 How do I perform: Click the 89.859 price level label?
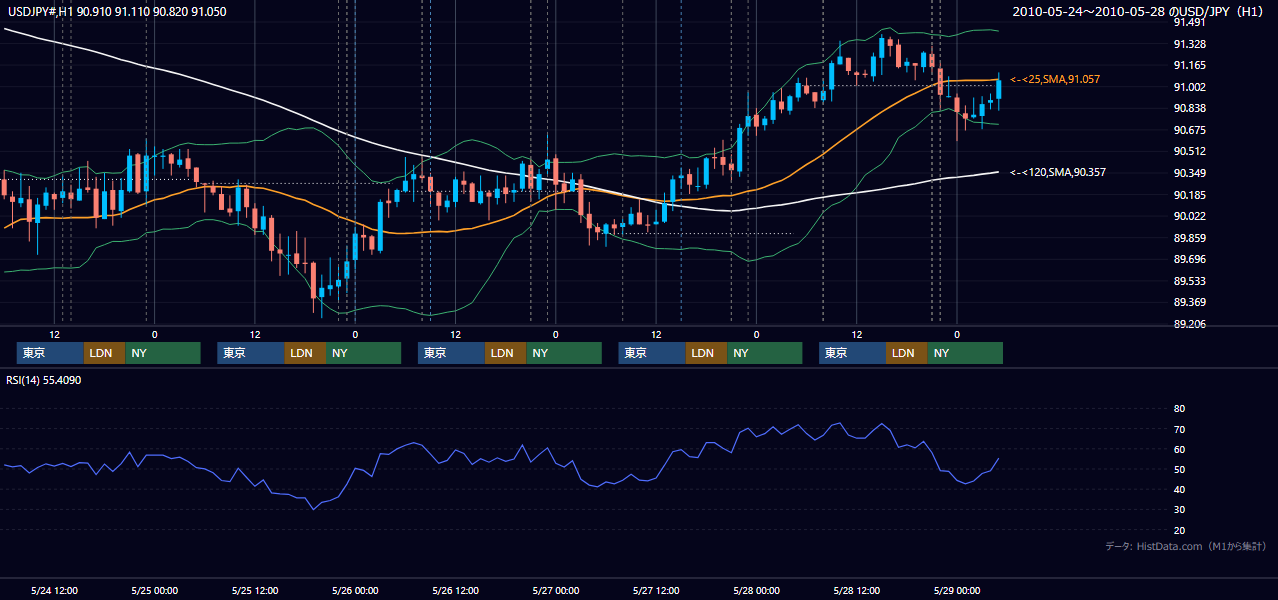click(1190, 238)
